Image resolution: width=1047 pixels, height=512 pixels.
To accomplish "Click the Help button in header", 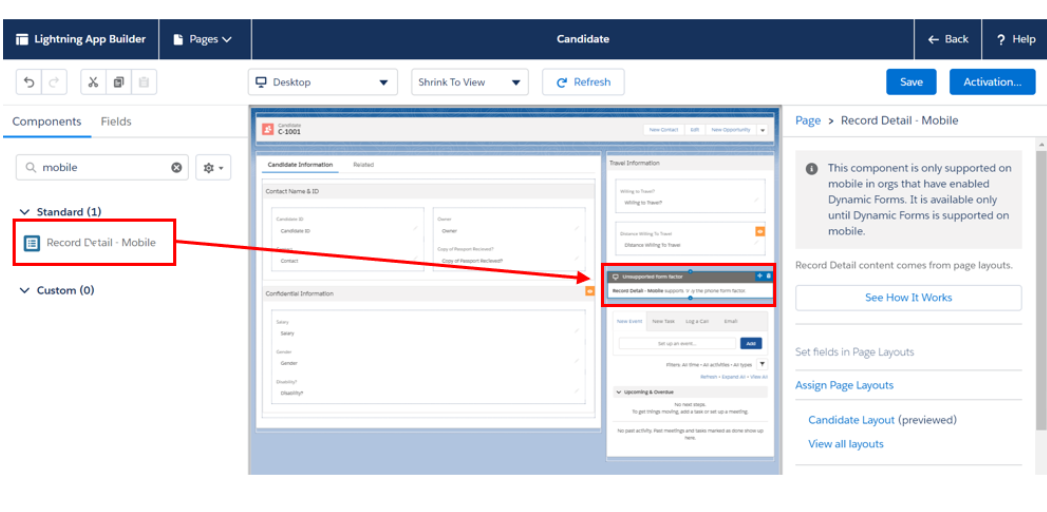I will click(1015, 40).
